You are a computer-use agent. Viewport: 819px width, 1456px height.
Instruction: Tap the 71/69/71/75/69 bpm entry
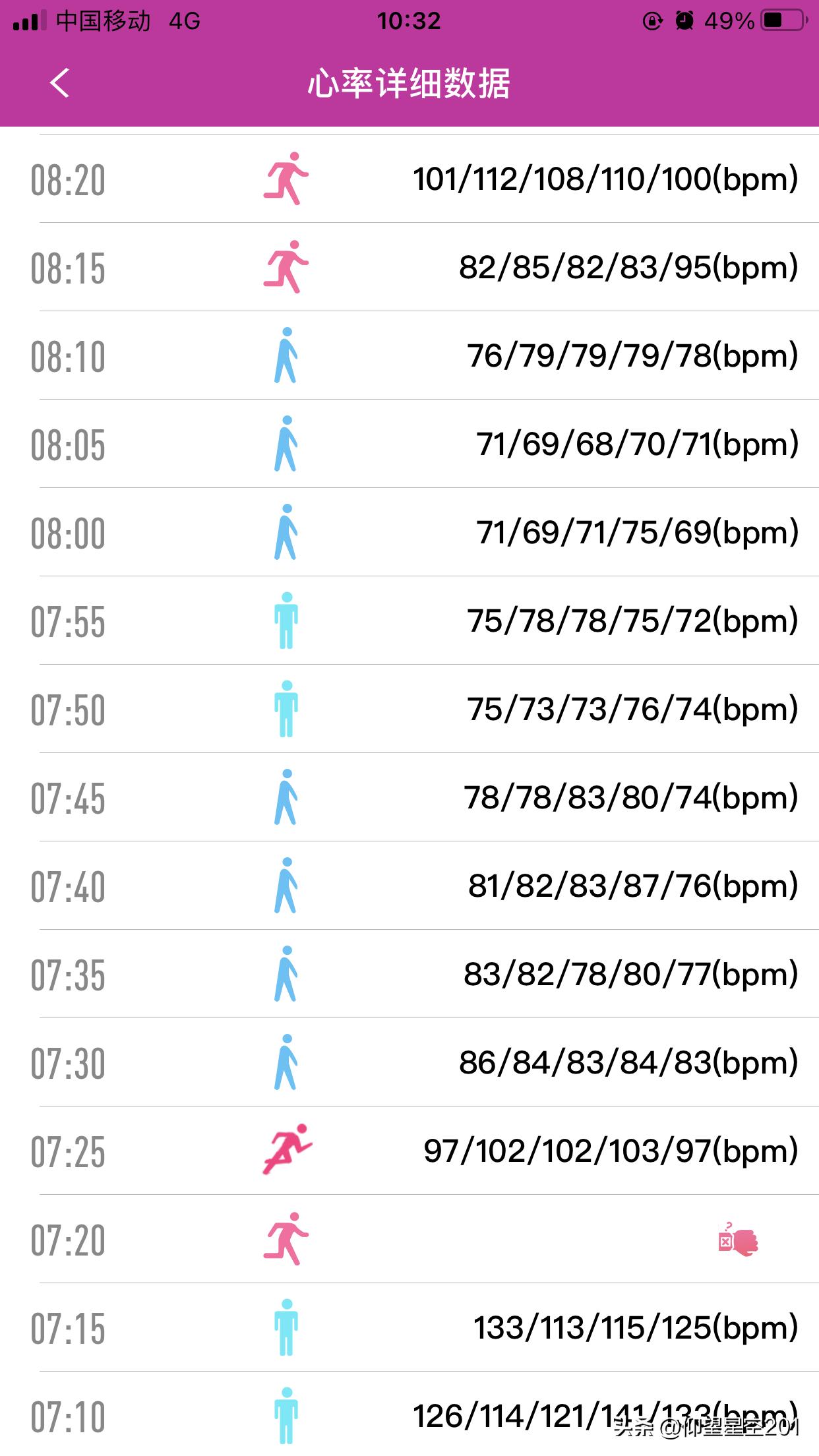coord(637,532)
